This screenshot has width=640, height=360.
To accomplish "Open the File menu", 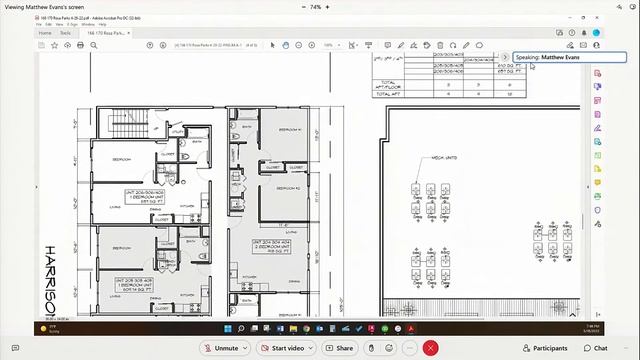I will (39, 24).
